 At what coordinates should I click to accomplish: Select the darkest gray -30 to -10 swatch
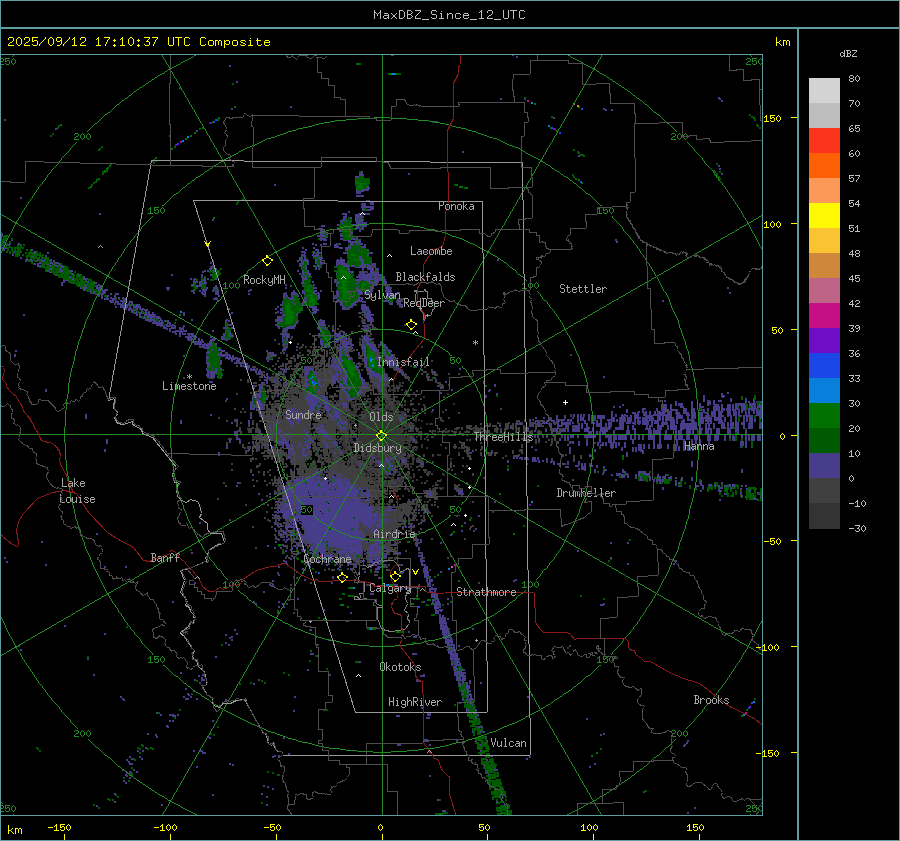coord(824,515)
